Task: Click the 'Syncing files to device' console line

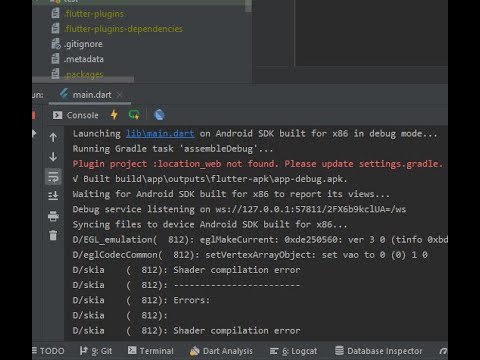Action: tap(210, 224)
